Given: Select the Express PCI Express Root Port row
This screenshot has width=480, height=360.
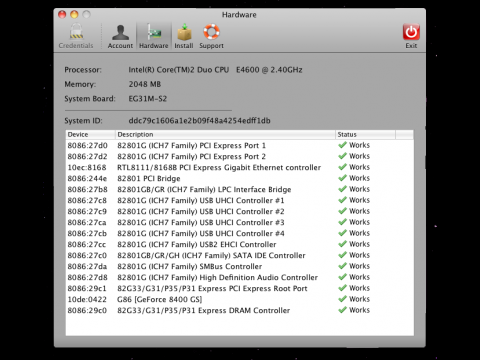Looking at the screenshot, I should 240,288.
